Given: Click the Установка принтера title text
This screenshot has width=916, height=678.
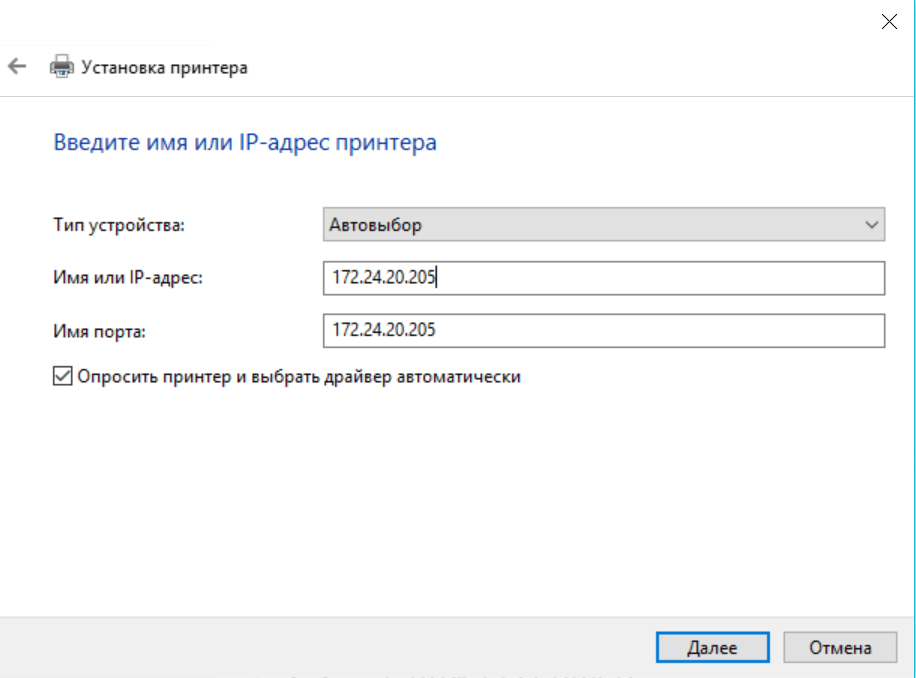Looking at the screenshot, I should coord(164,68).
